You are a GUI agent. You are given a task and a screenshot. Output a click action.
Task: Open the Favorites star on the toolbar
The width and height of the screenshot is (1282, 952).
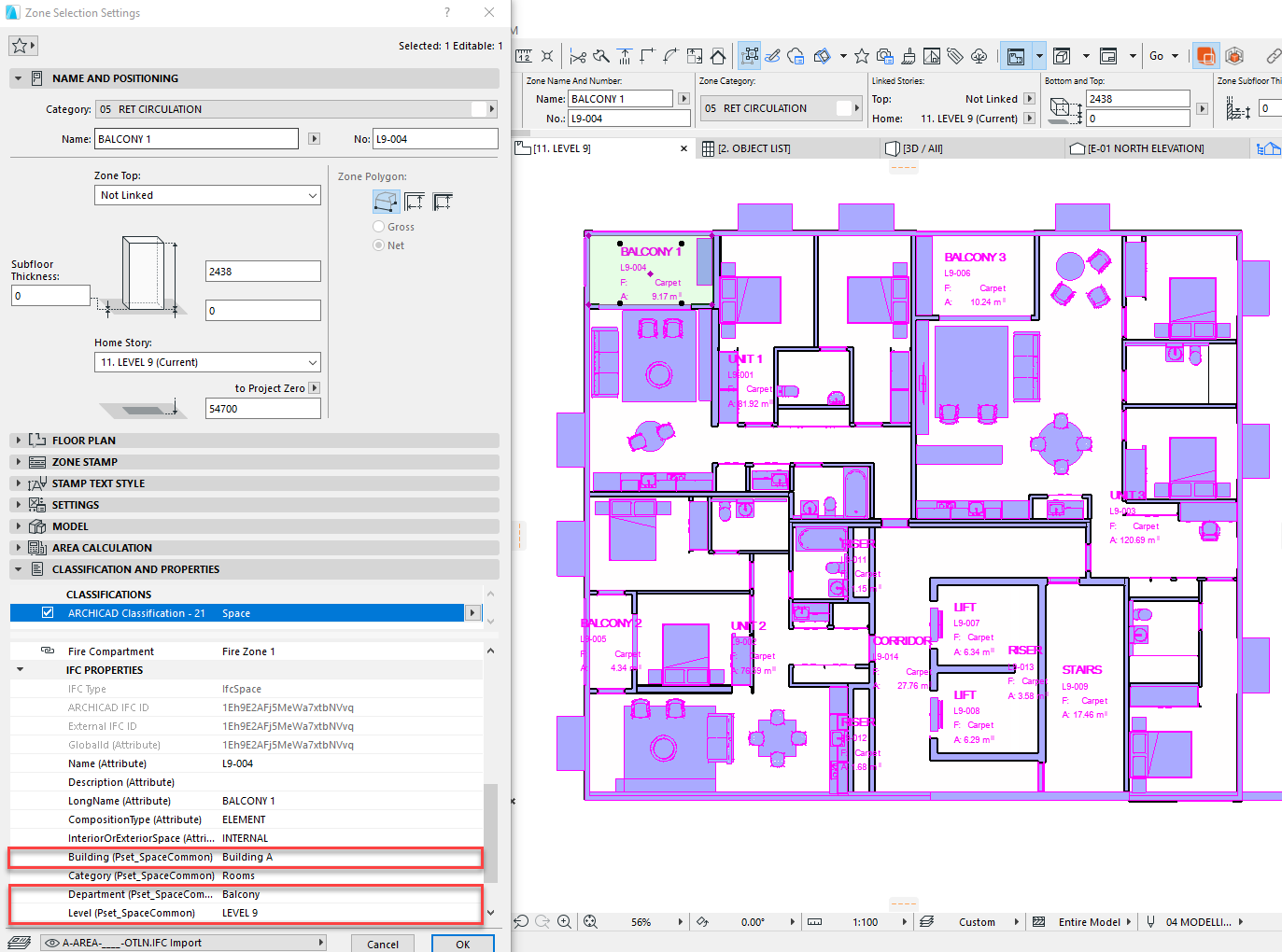[x=861, y=55]
